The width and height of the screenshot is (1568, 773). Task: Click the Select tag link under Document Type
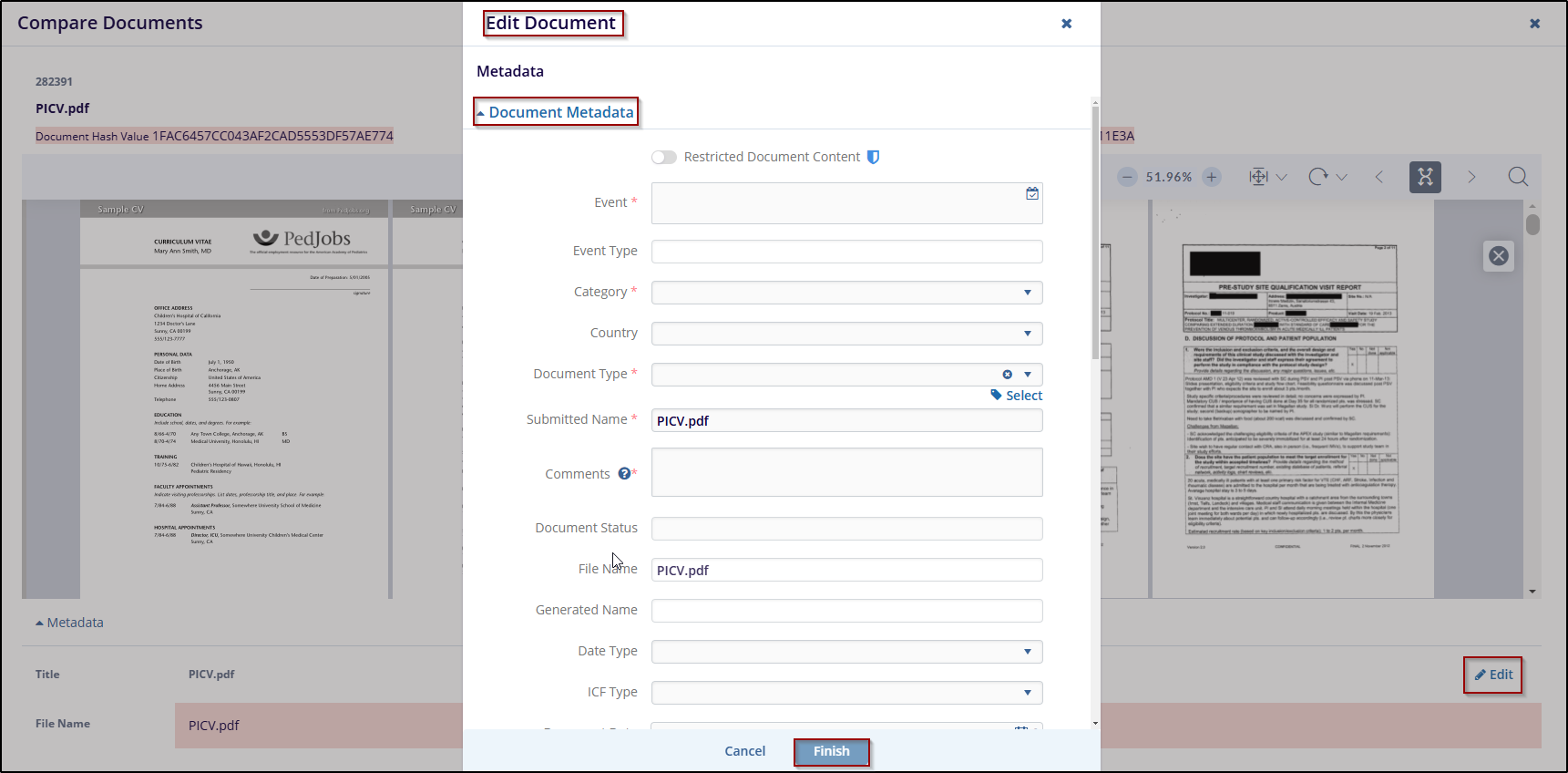[x=1017, y=396]
